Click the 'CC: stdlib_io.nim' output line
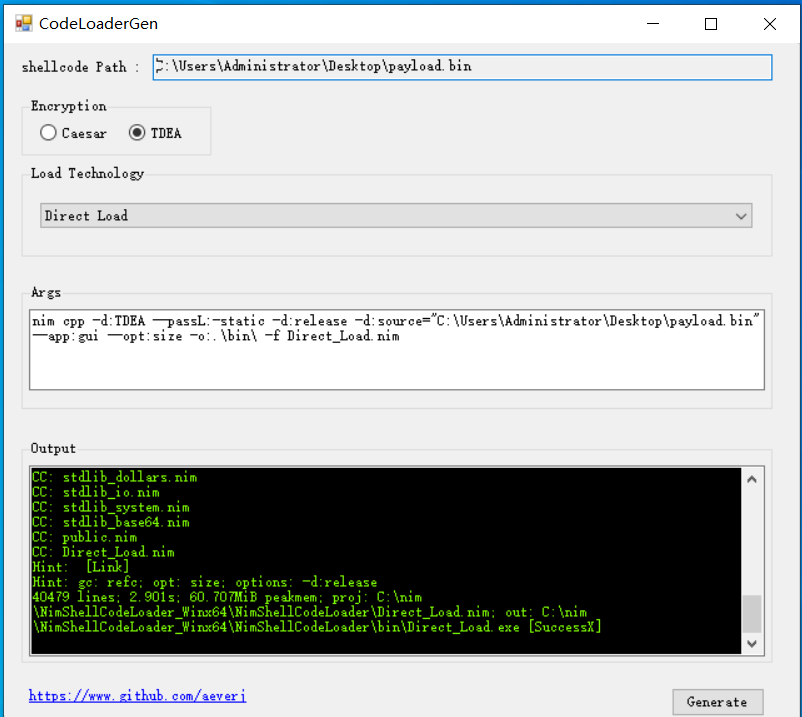 click(x=96, y=492)
